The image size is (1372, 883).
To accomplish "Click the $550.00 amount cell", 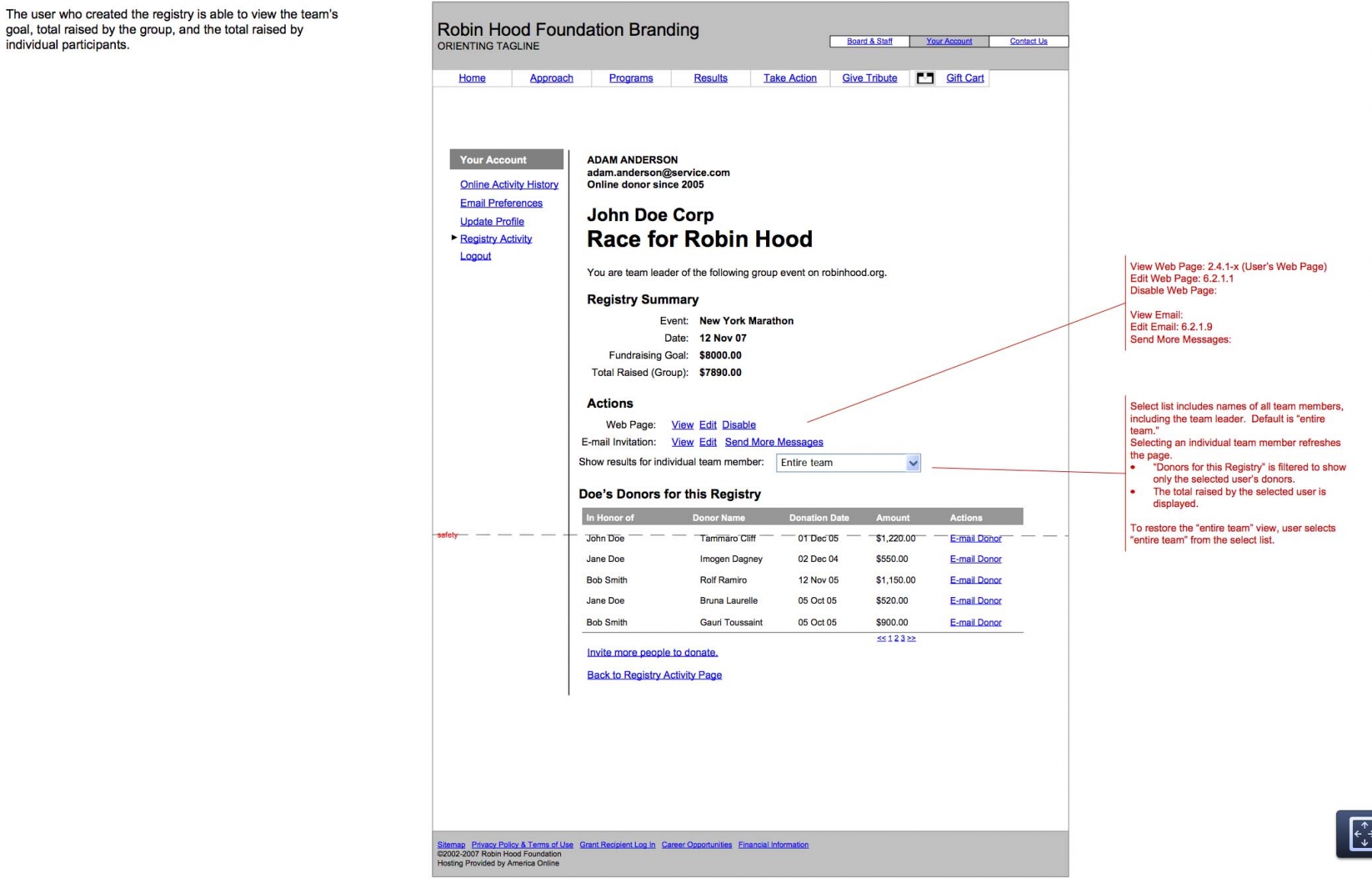I will tap(892, 559).
